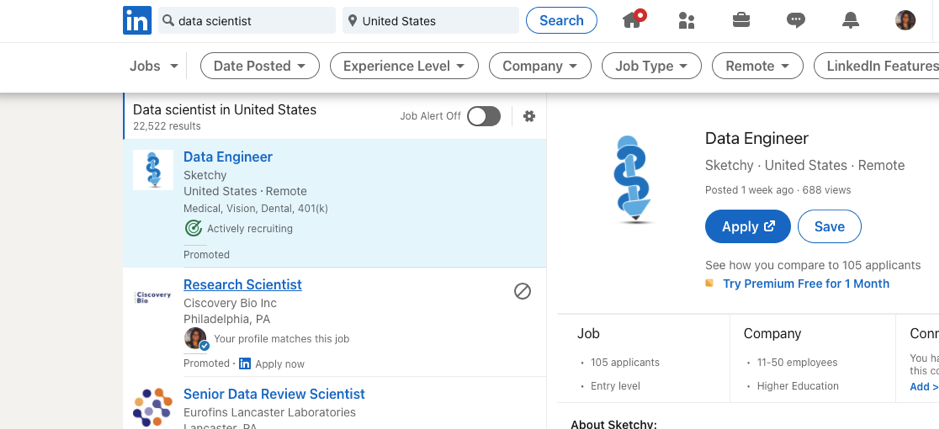Click 'Entry level' in Job panel
Screen dimensions: 939x429
616,386
